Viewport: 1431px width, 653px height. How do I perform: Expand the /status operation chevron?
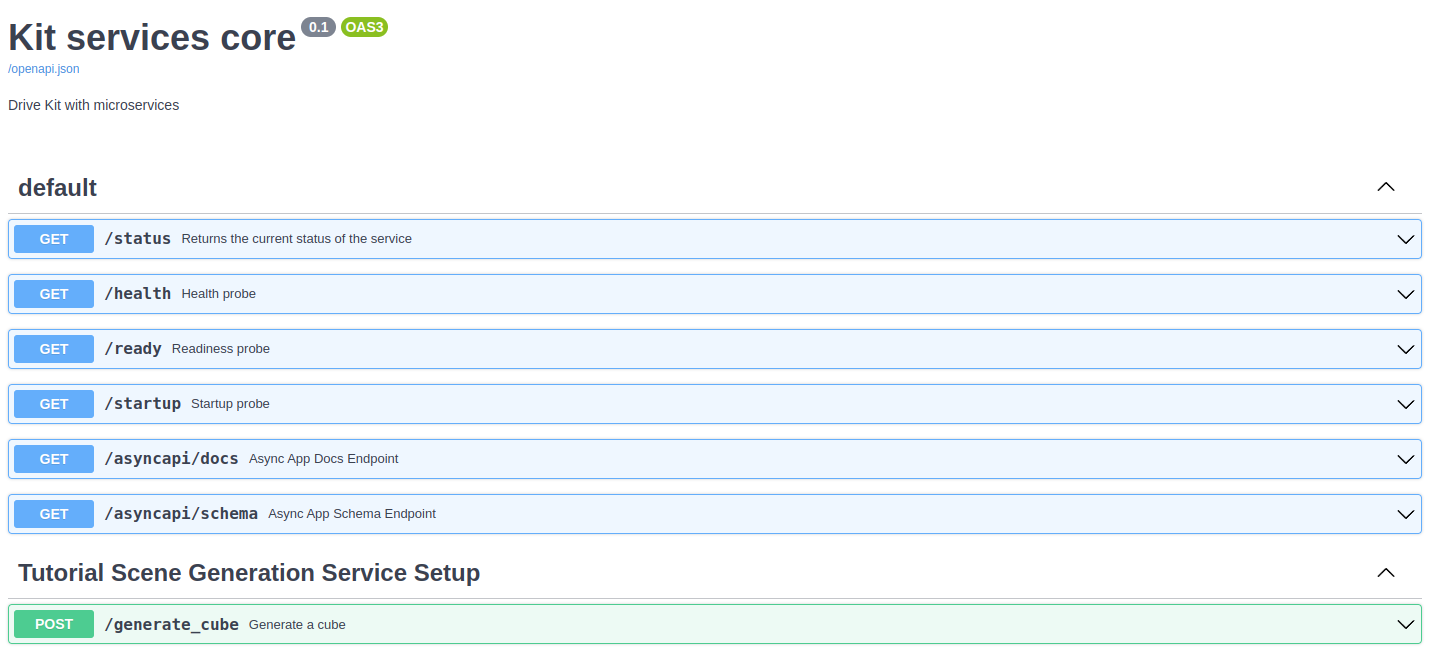(x=1405, y=239)
